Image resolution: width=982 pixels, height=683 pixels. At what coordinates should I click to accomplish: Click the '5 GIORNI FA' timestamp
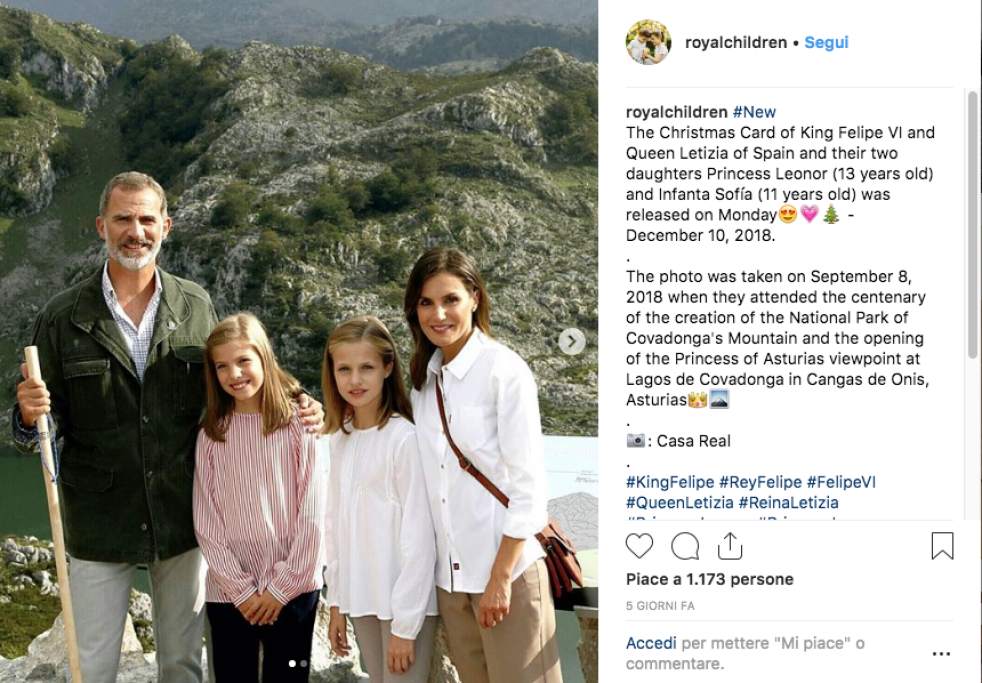[660, 606]
